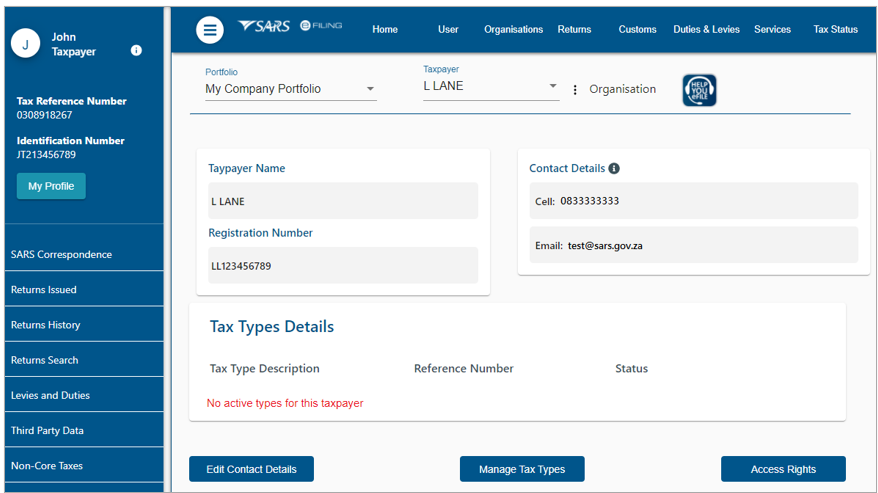The width and height of the screenshot is (878, 493).
Task: Click John Taxpayer's avatar circle
Action: (25, 44)
